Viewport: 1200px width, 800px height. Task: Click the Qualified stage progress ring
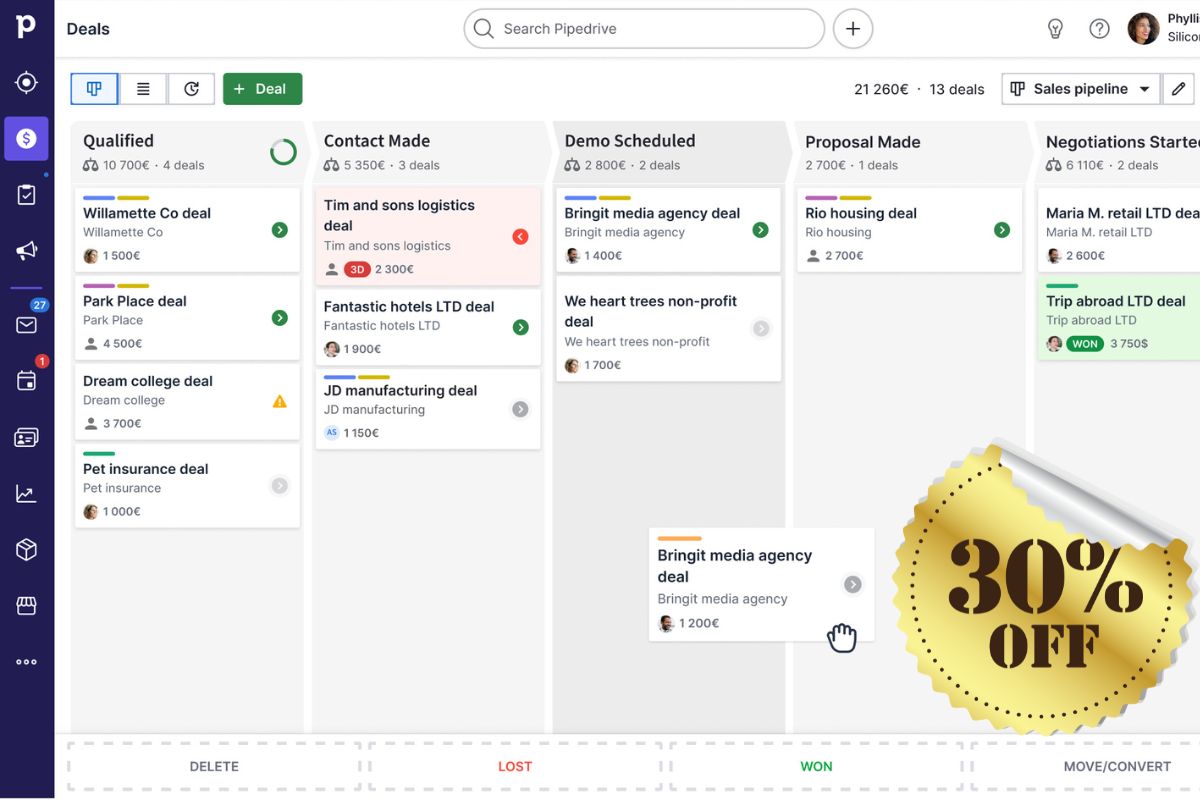[x=283, y=151]
